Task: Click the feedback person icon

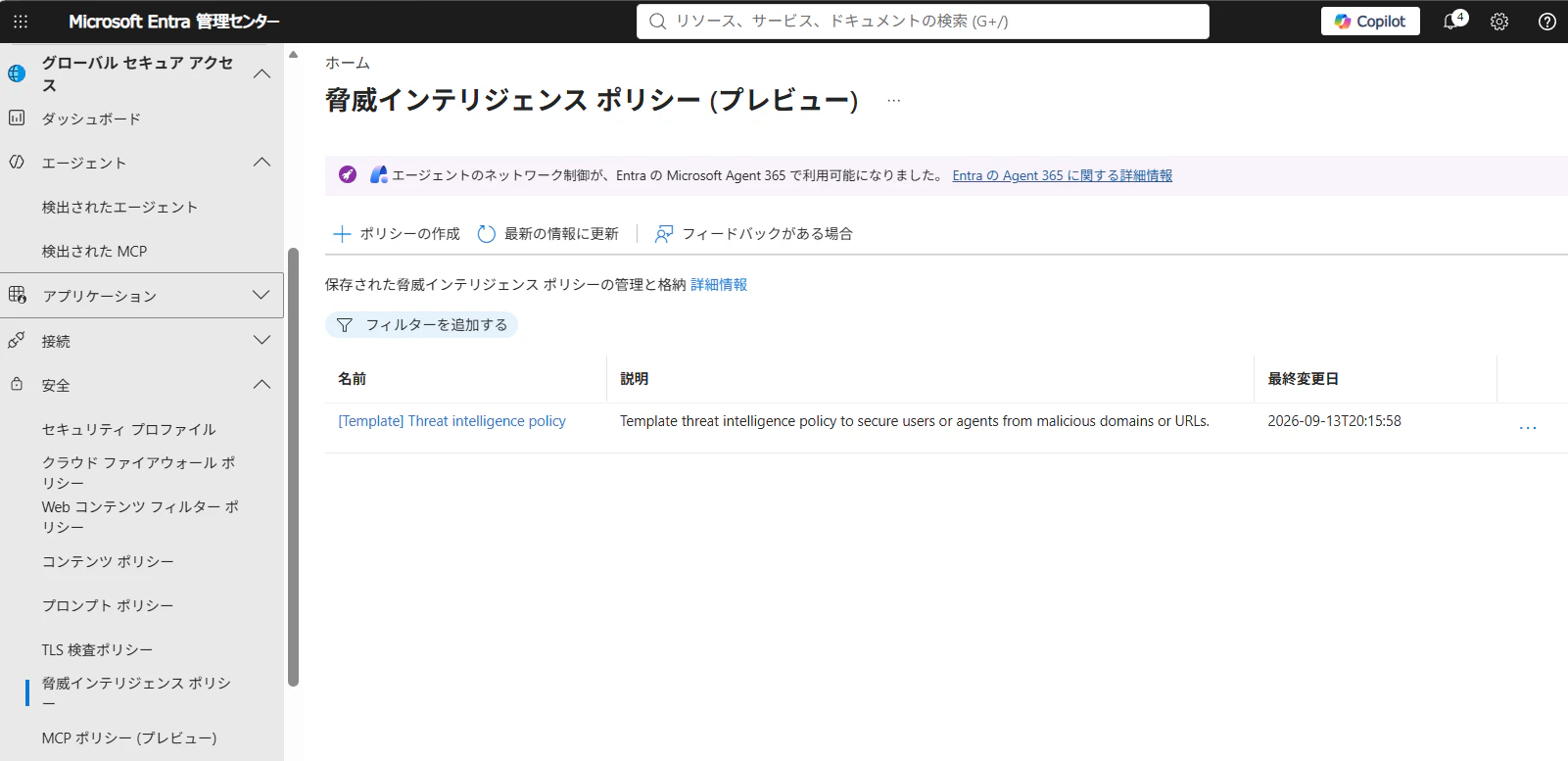Action: 664,234
